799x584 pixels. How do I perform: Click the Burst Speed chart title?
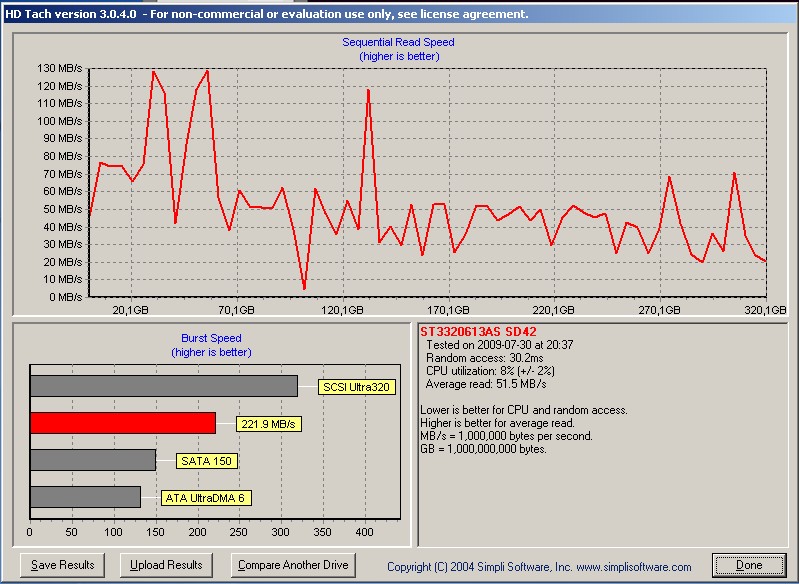pos(211,339)
